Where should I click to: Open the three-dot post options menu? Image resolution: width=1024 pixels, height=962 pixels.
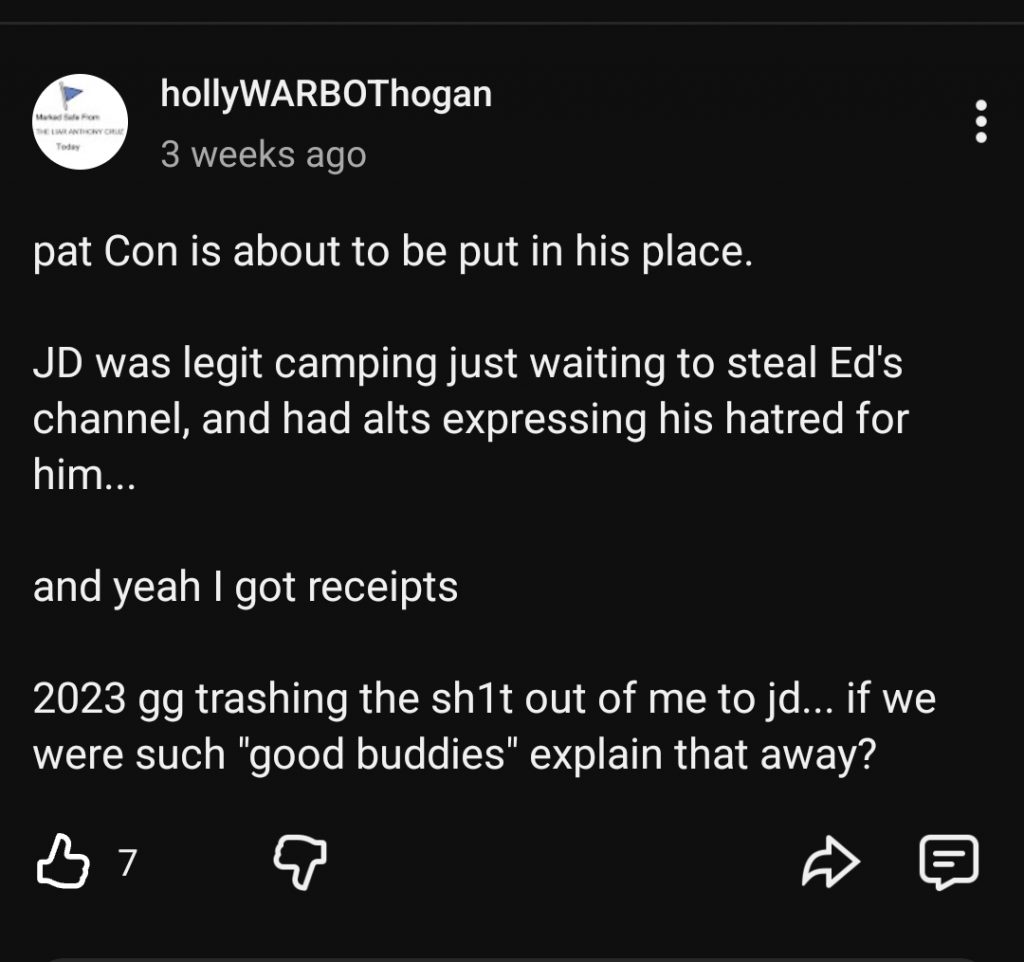[981, 122]
